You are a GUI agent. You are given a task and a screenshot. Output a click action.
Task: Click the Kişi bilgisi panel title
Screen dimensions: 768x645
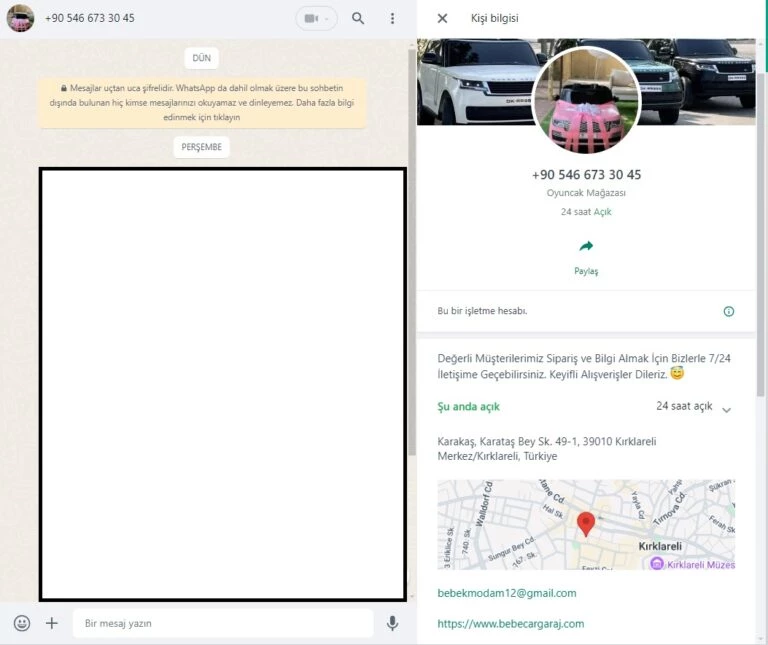(495, 19)
